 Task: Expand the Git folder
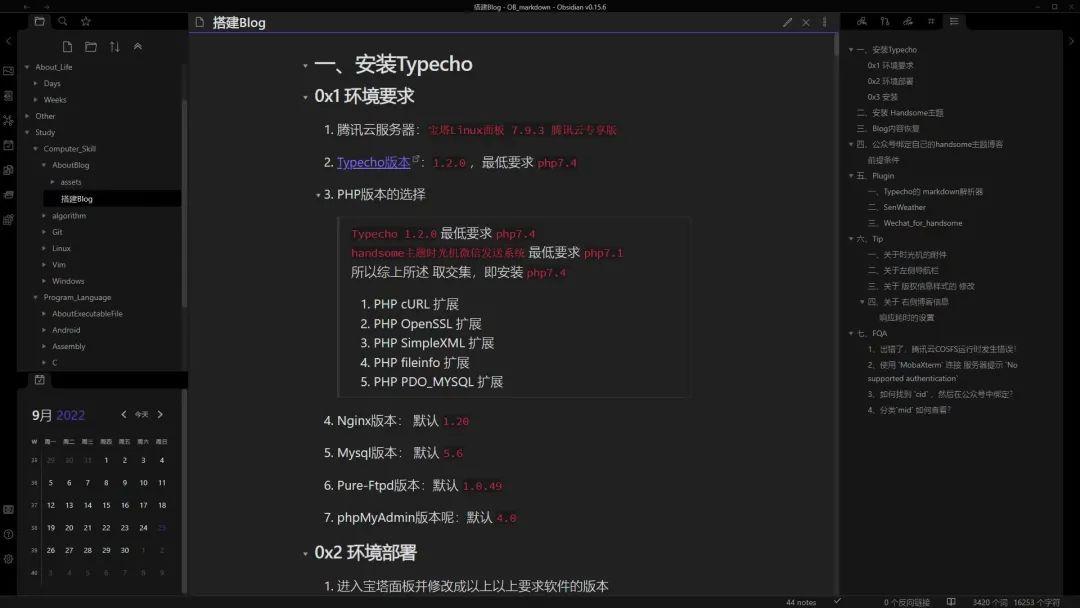coord(44,232)
